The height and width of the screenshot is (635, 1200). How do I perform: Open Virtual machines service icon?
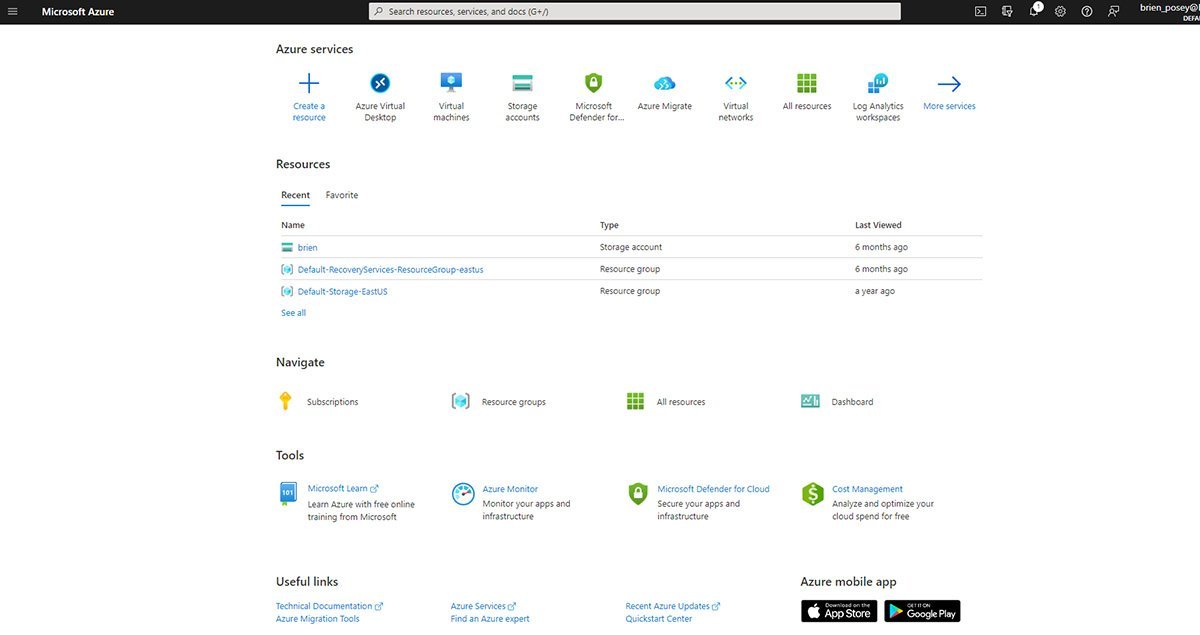[451, 84]
